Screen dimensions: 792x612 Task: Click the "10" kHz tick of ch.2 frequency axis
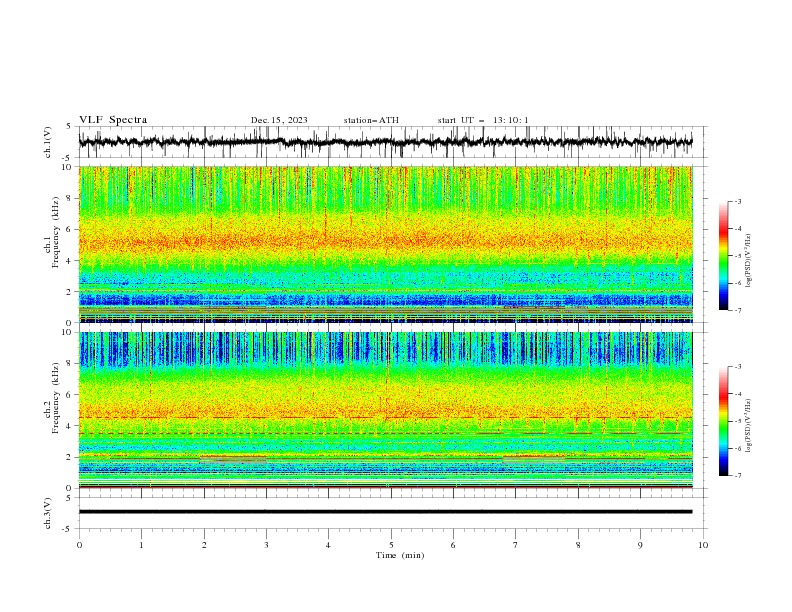pyautogui.click(x=68, y=332)
